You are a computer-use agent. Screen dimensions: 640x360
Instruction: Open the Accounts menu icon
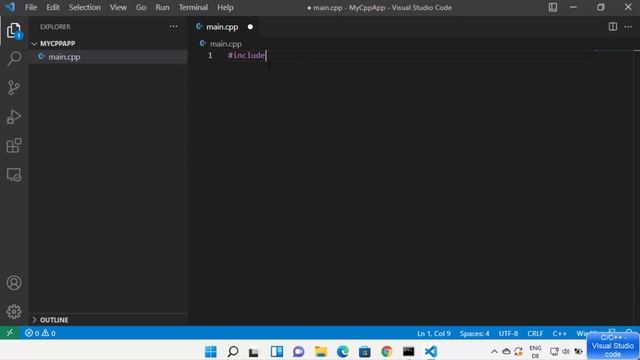click(x=14, y=282)
